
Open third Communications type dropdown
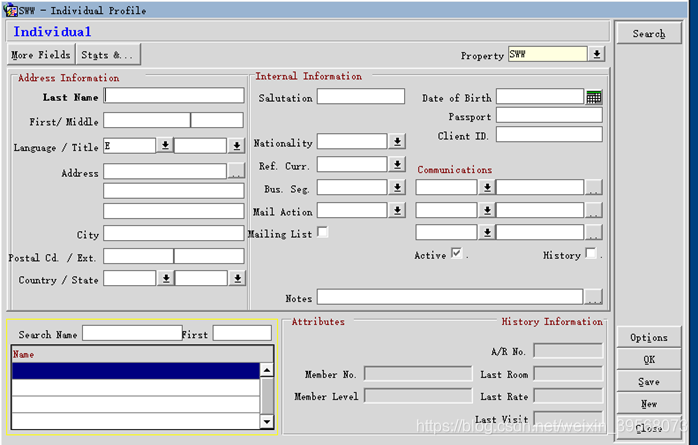coord(487,232)
